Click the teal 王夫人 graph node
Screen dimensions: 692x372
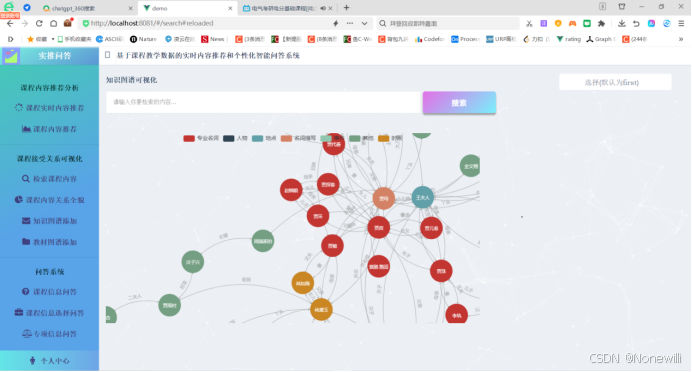423,197
